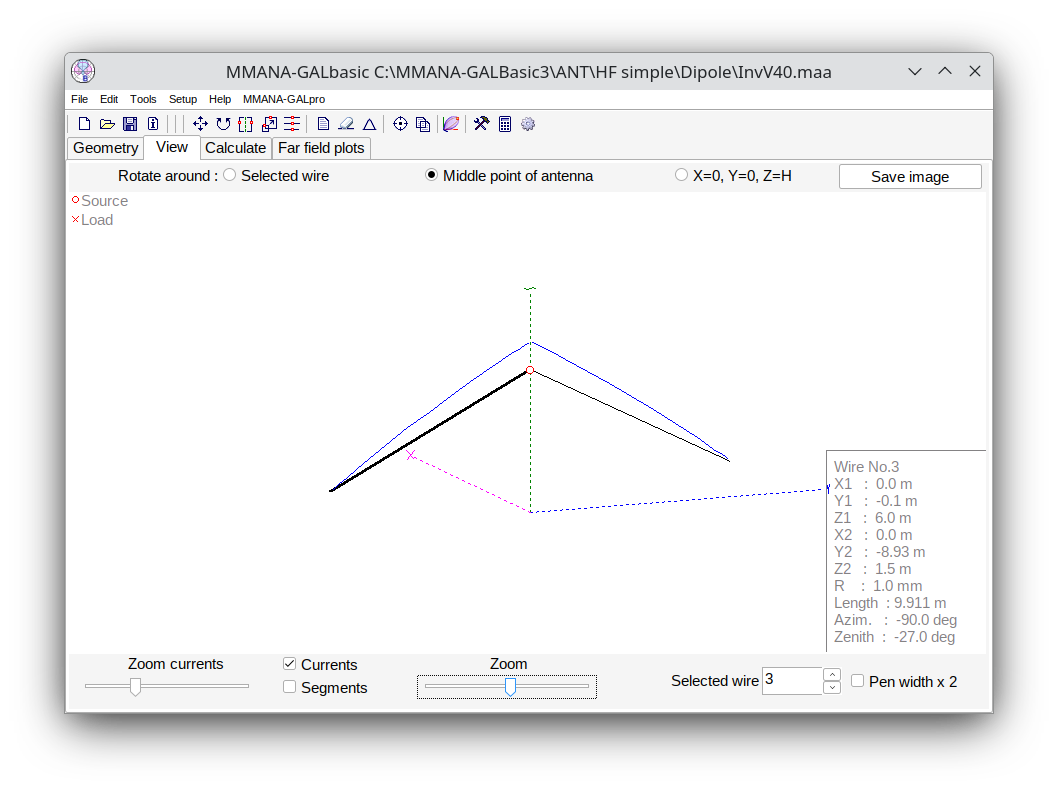Click the gear settings toolbar icon
Screen dimensions: 1058x790
pyautogui.click(x=528, y=124)
